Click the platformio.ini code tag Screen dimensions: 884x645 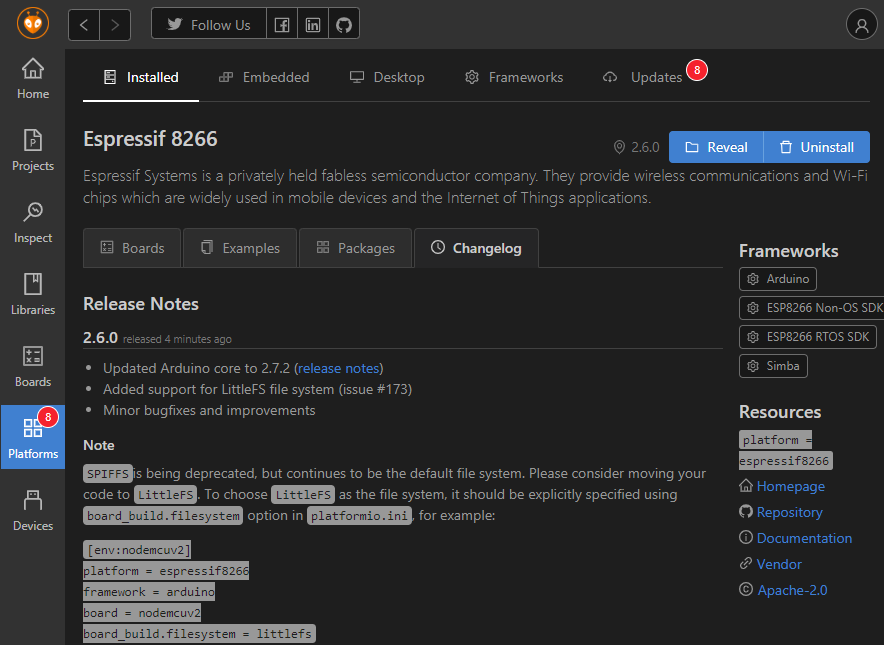[359, 516]
